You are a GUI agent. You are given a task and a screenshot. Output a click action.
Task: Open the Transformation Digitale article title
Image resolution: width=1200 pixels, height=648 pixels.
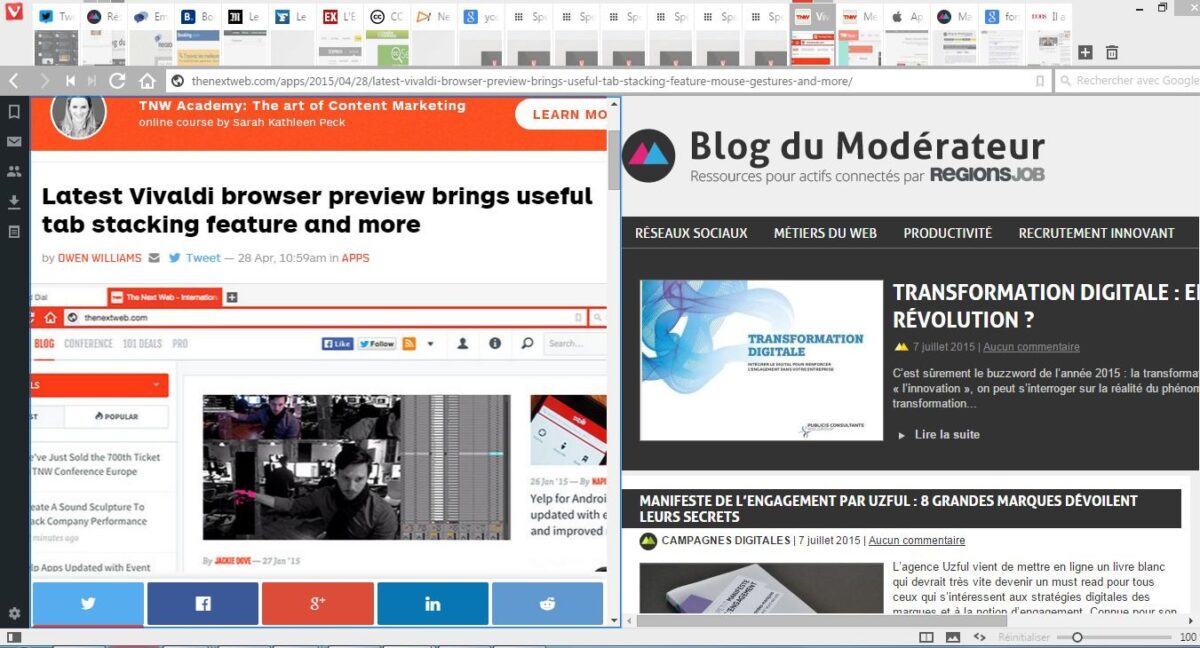pos(1045,306)
